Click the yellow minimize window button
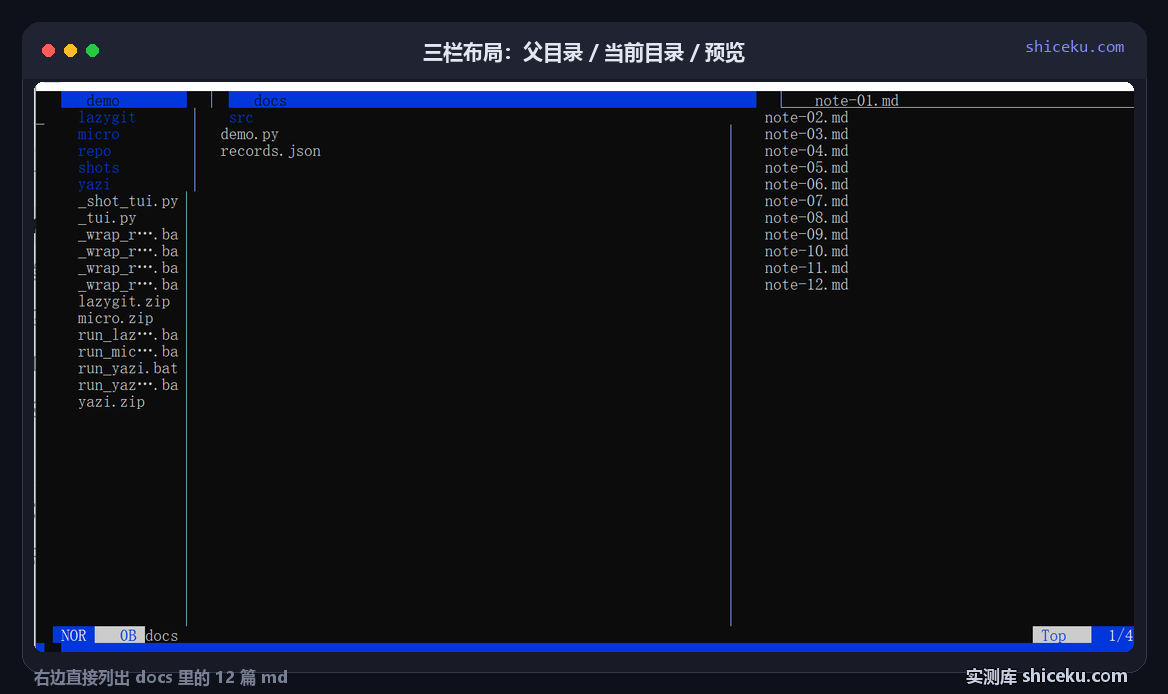Viewport: 1168px width, 694px height. point(70,51)
